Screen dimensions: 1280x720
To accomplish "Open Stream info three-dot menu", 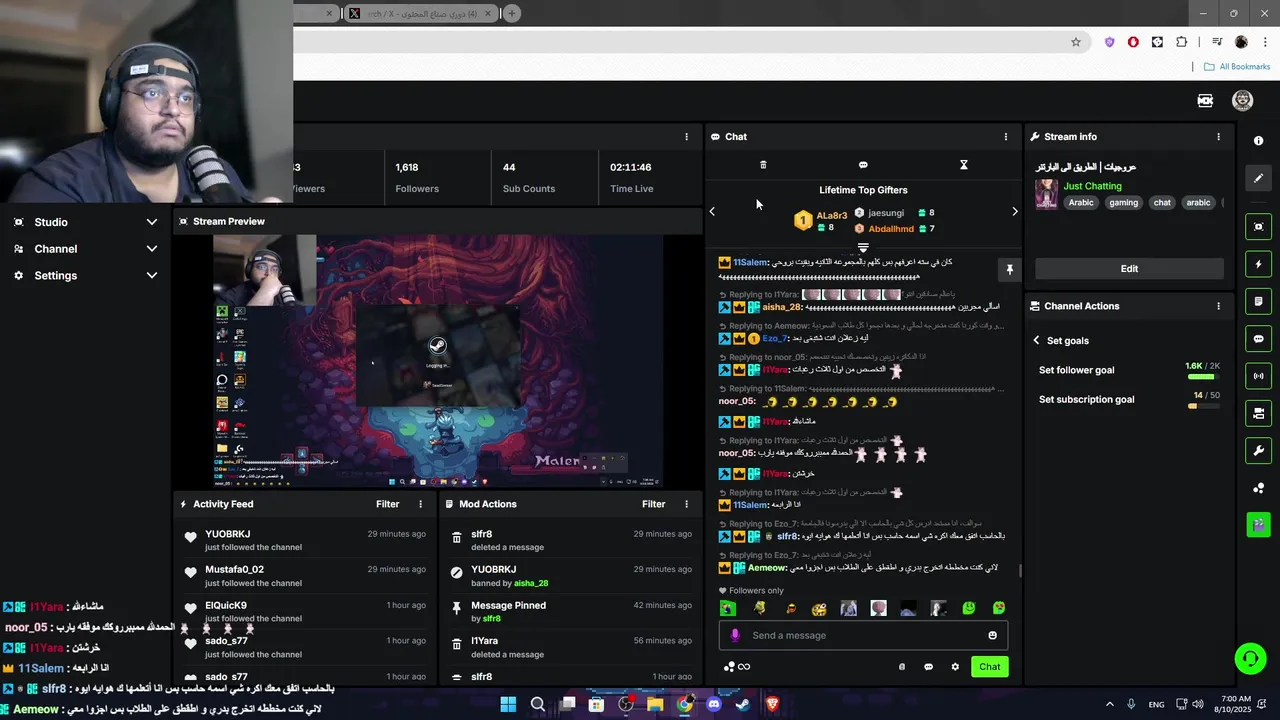I will pyautogui.click(x=1218, y=137).
